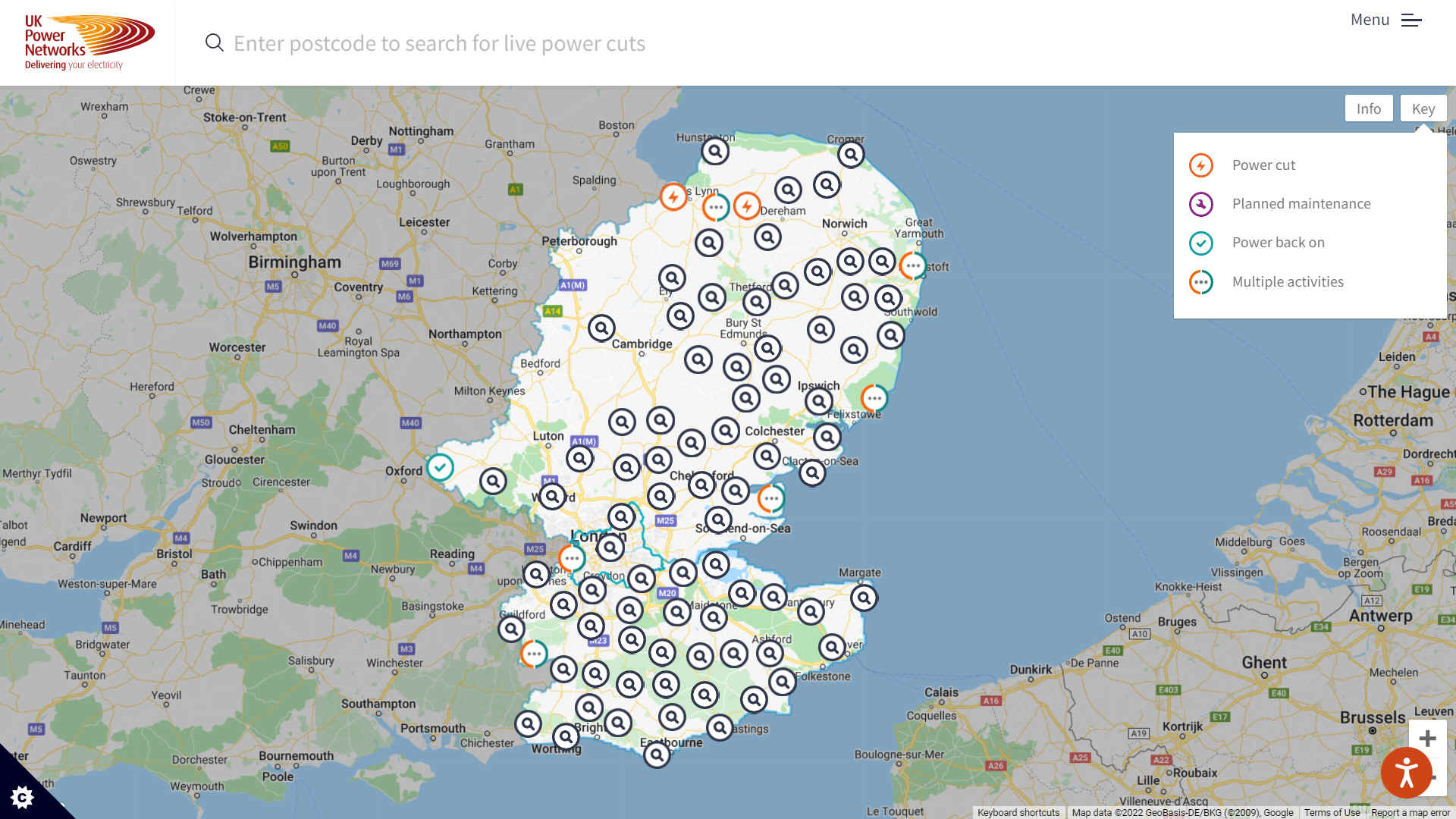
Task: Open the multiple activities marker between the King's Lynn and Dereham power cut markers
Action: (715, 207)
